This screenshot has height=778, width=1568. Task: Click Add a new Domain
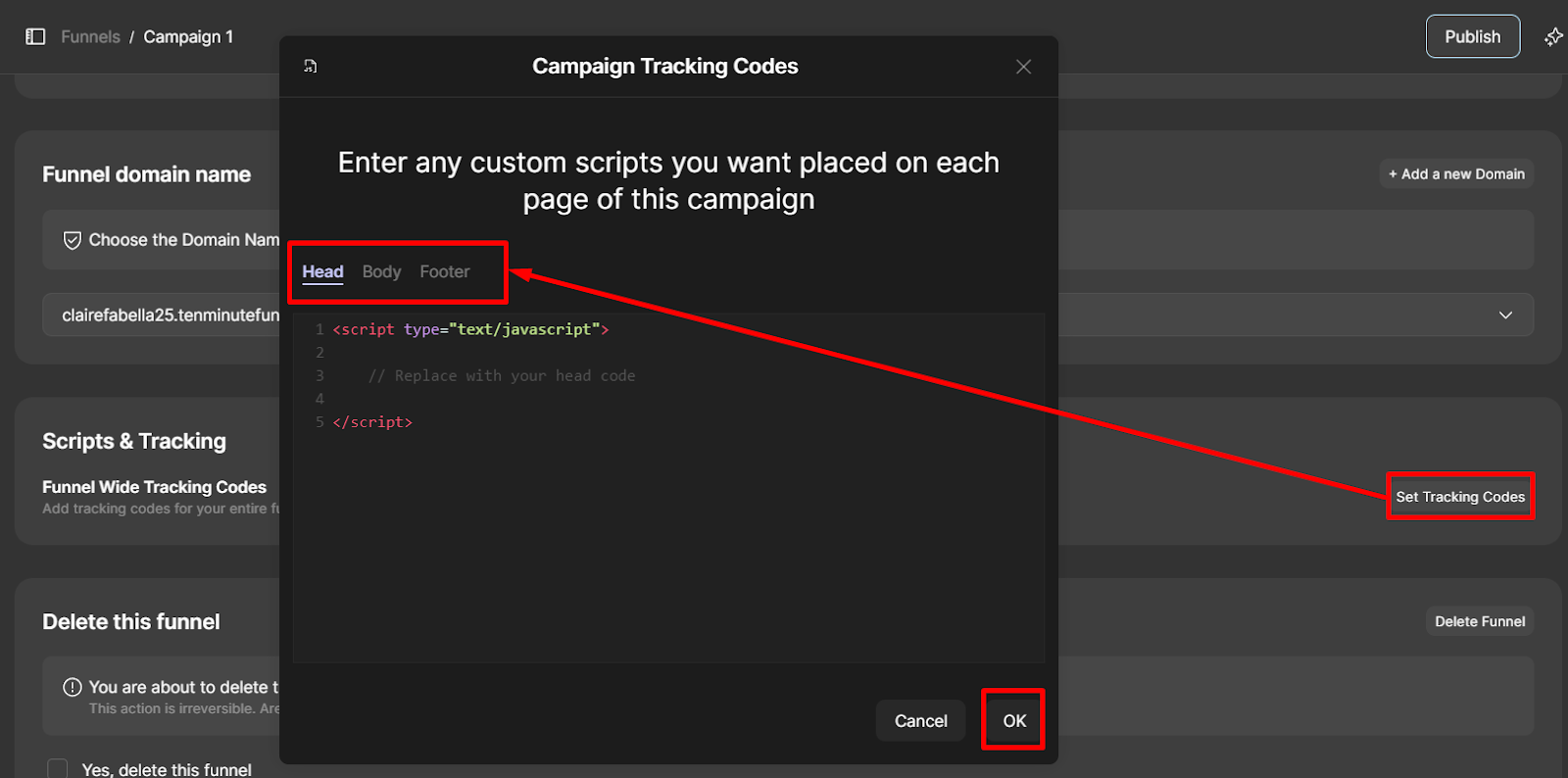pos(1456,173)
